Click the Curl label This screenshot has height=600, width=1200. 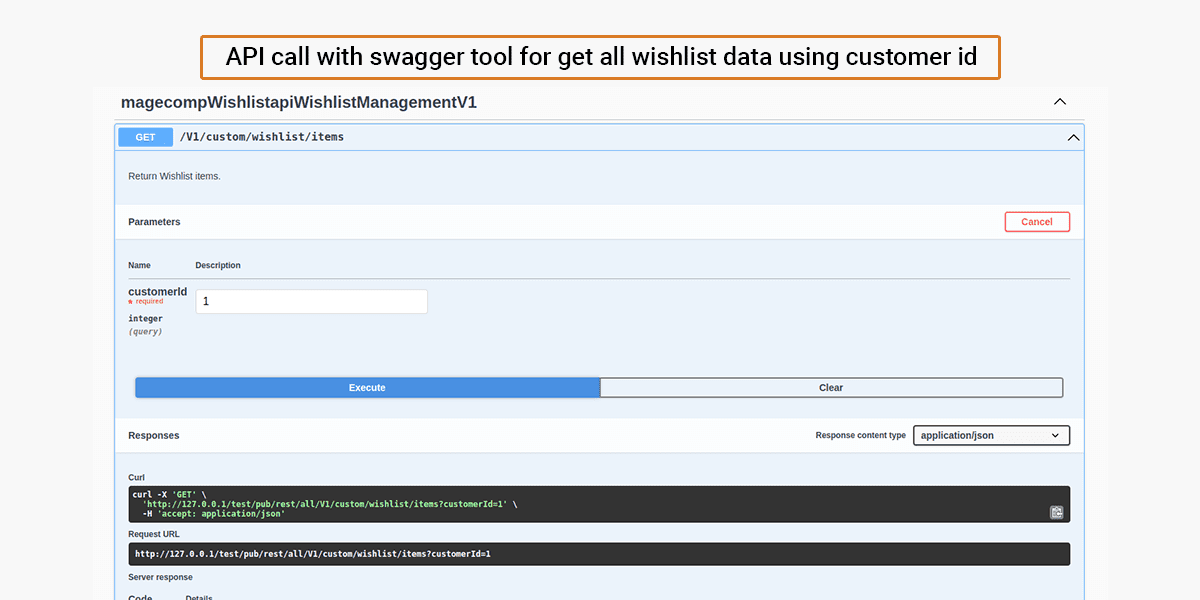[x=136, y=478]
